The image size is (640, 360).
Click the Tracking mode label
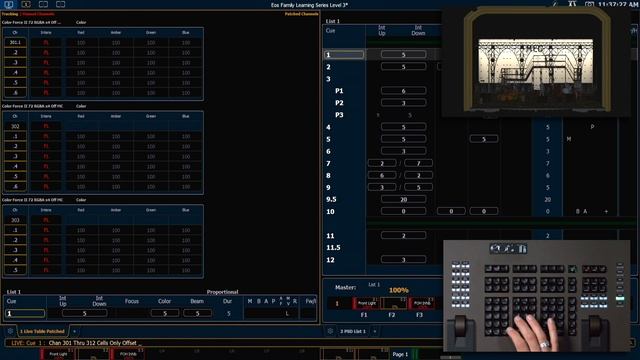click(x=10, y=14)
